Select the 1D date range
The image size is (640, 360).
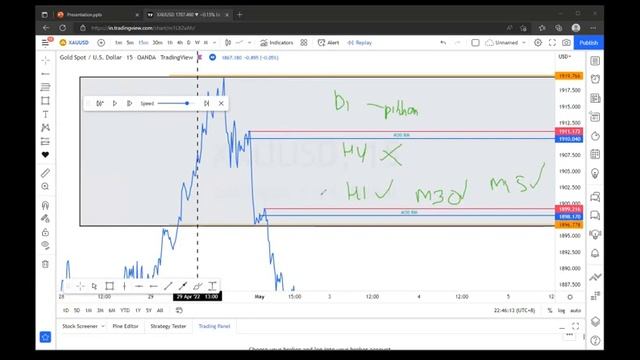pos(66,311)
